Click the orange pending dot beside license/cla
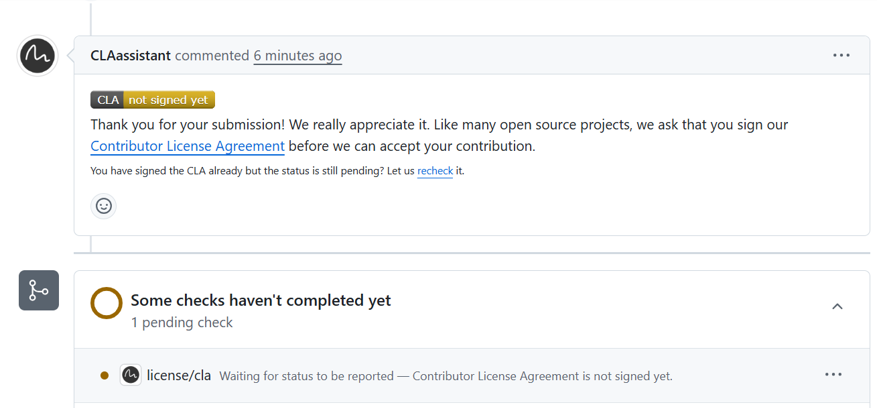Image resolution: width=877 pixels, height=408 pixels. coord(104,376)
